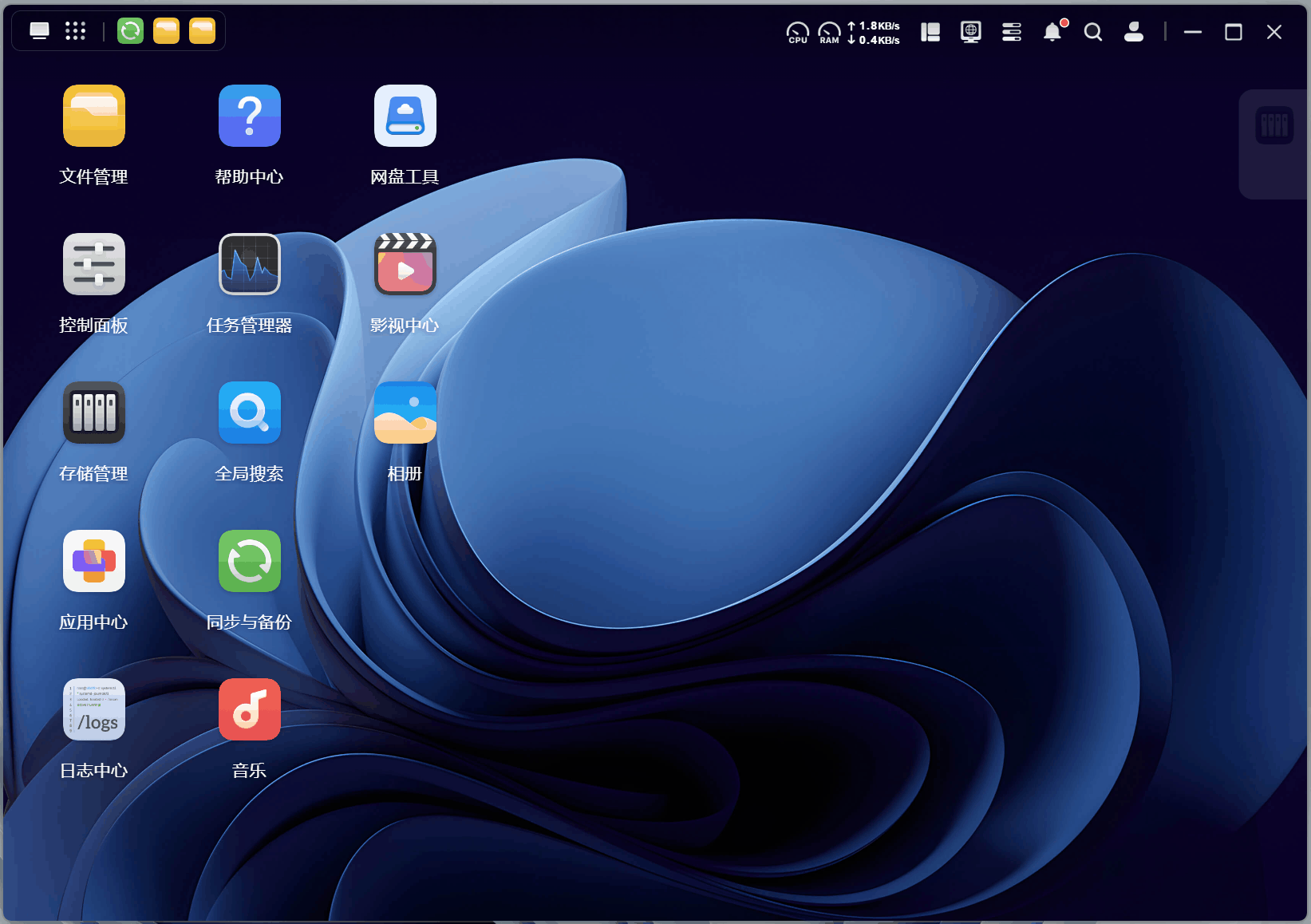This screenshot has height=924, width=1311.
Task: Close the NAS client window
Action: pyautogui.click(x=1274, y=32)
